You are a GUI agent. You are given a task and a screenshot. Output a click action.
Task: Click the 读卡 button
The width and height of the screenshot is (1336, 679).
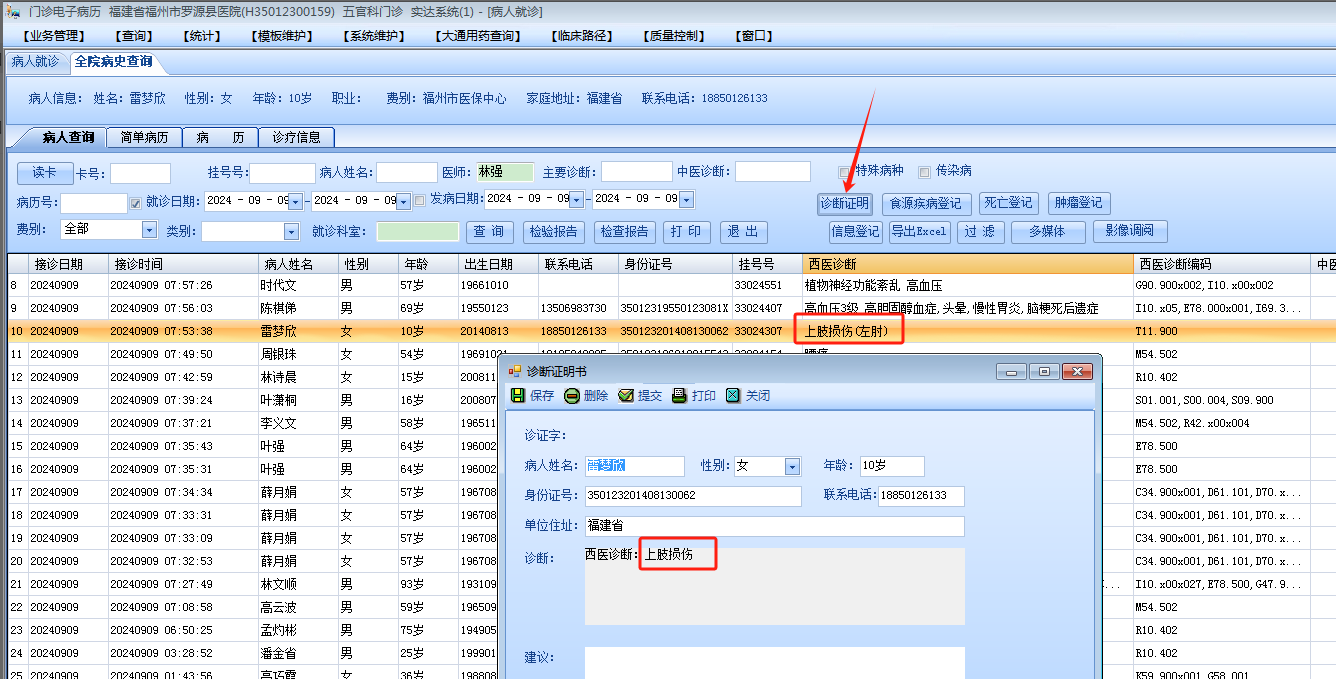[x=45, y=173]
